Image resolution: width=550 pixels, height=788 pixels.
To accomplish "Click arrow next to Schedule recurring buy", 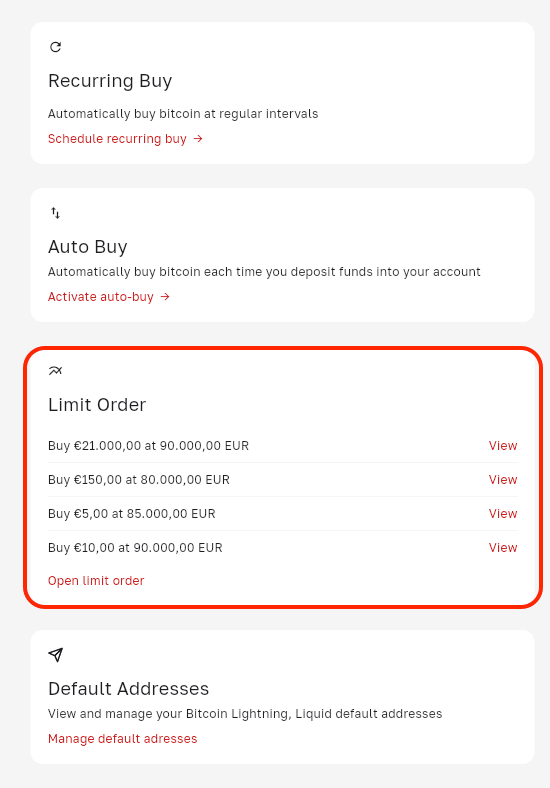I will pos(198,138).
